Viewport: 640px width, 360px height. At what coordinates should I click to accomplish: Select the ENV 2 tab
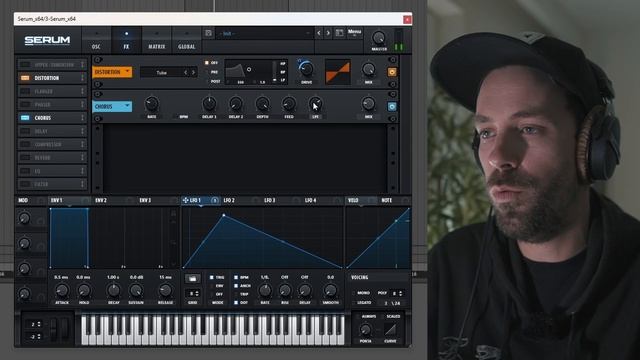pos(101,200)
